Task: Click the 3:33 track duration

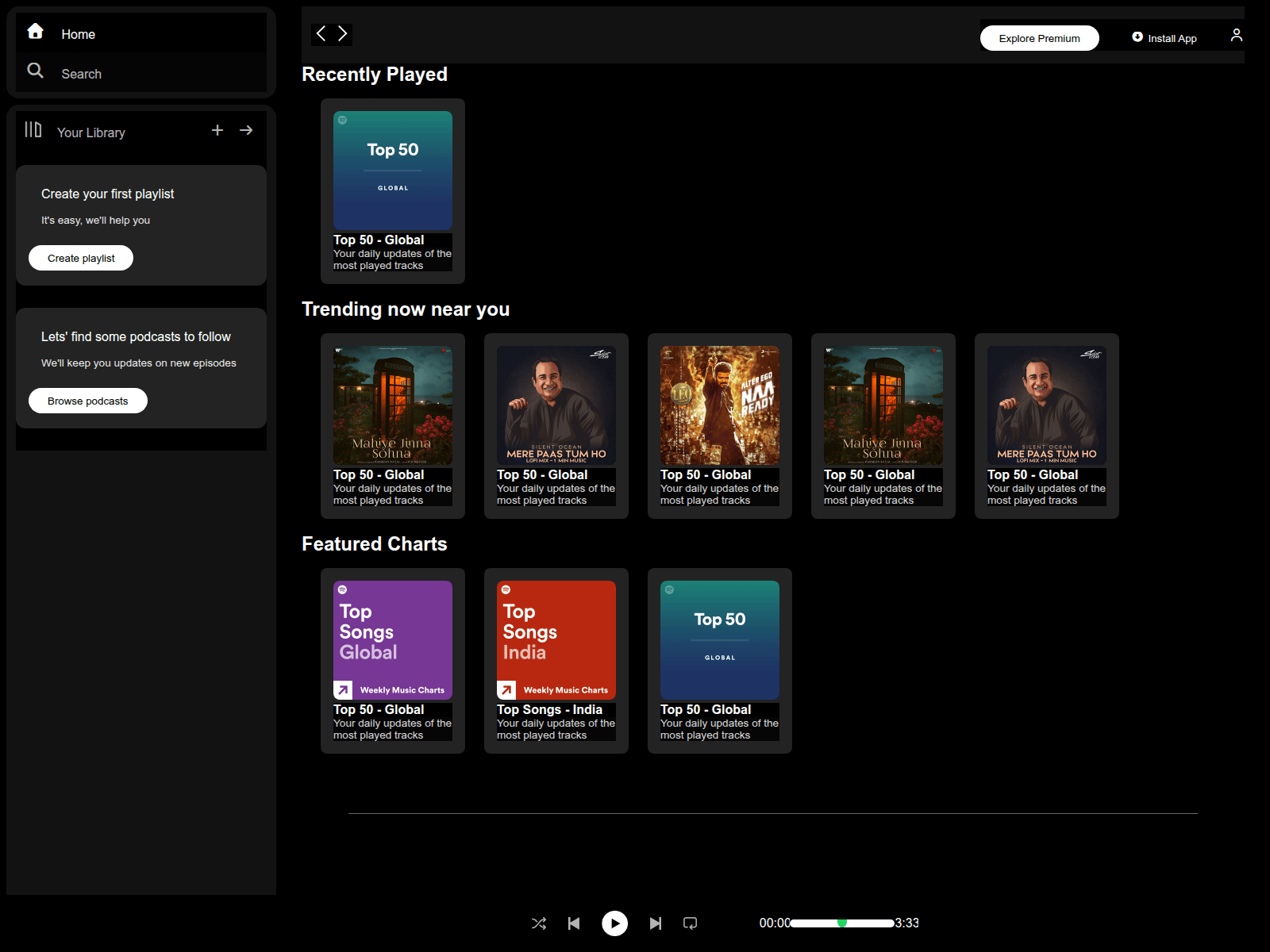Action: (906, 923)
